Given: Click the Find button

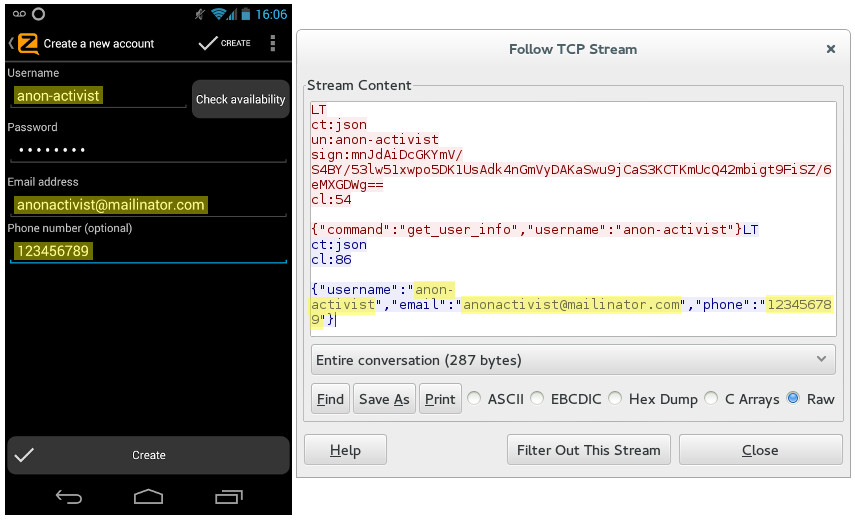Looking at the screenshot, I should [330, 399].
